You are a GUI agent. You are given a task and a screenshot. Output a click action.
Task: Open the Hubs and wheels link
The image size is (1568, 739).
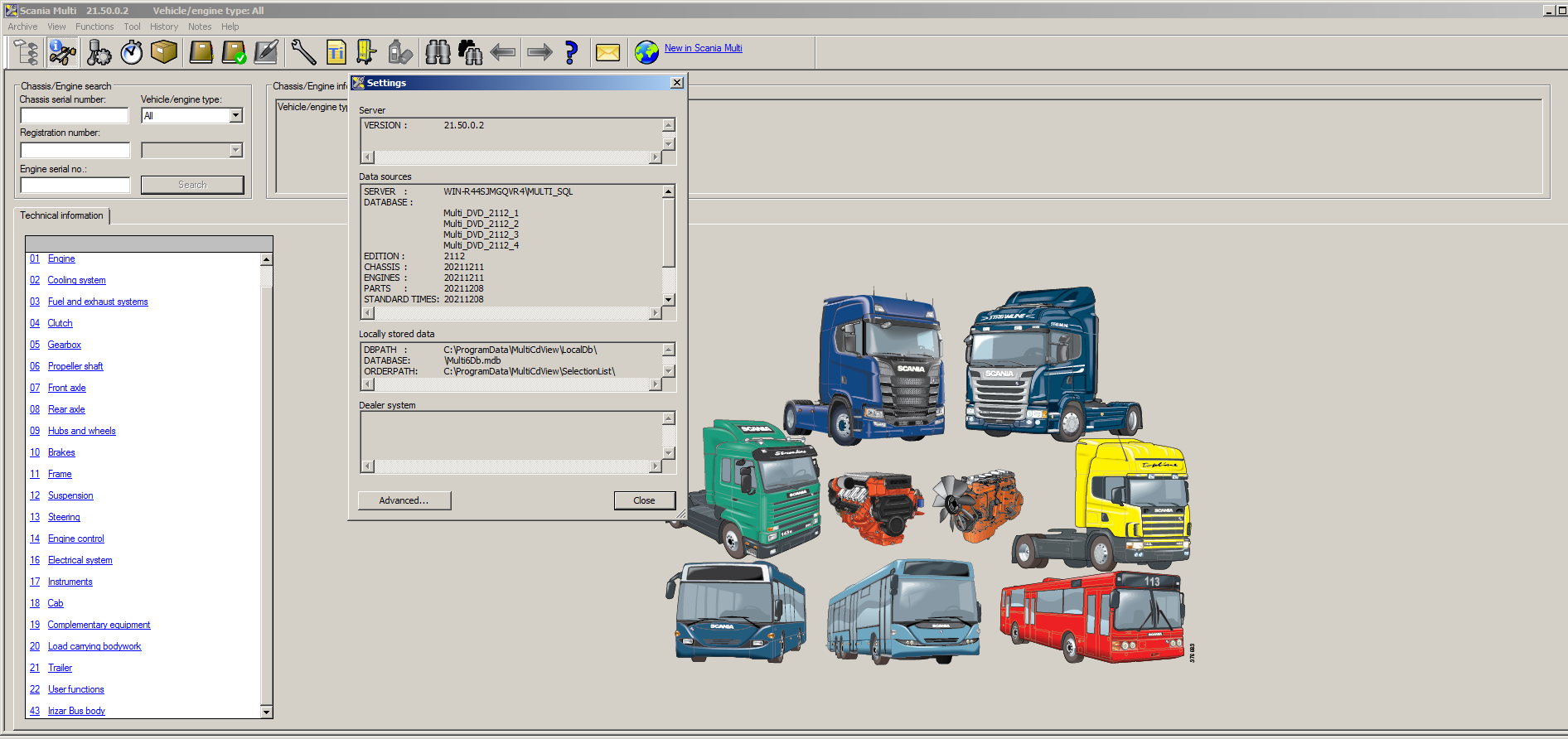(81, 431)
